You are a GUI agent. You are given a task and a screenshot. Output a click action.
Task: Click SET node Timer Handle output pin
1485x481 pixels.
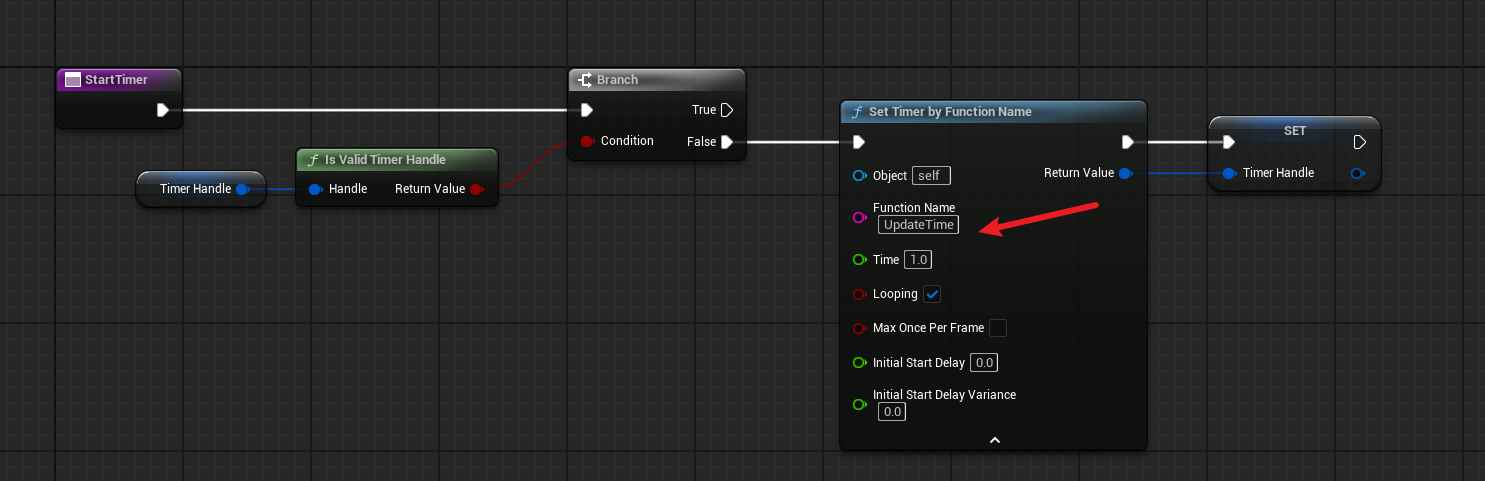(1357, 173)
